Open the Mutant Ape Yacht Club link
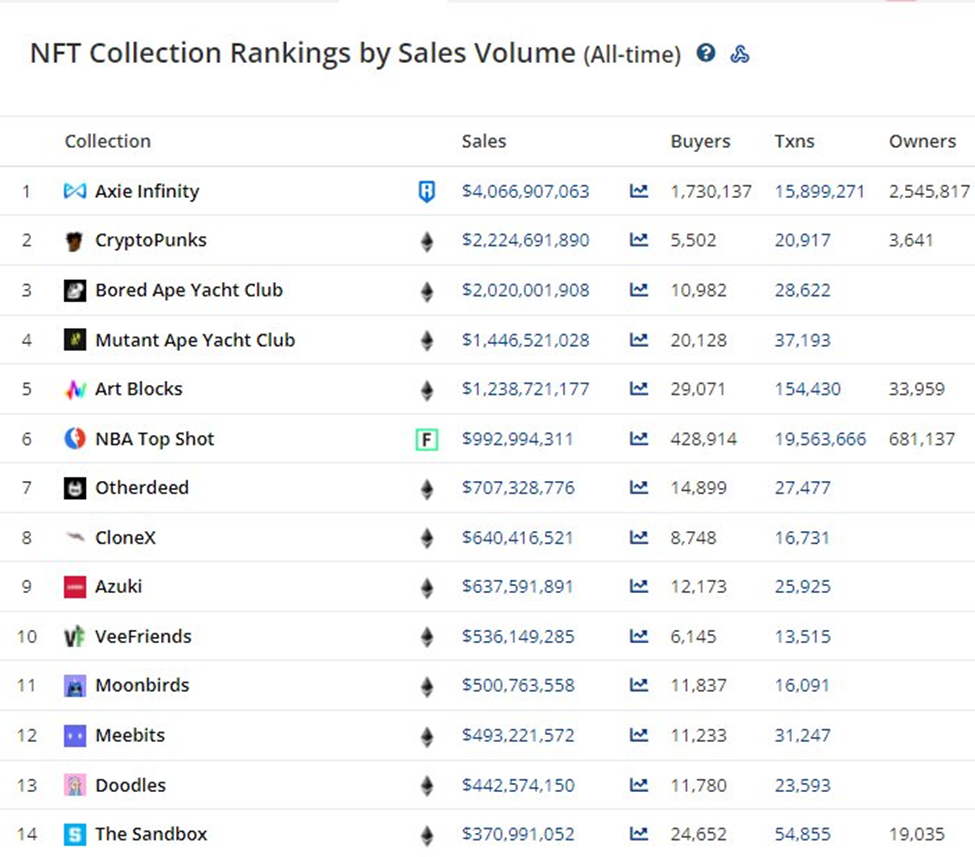975x857 pixels. (195, 340)
